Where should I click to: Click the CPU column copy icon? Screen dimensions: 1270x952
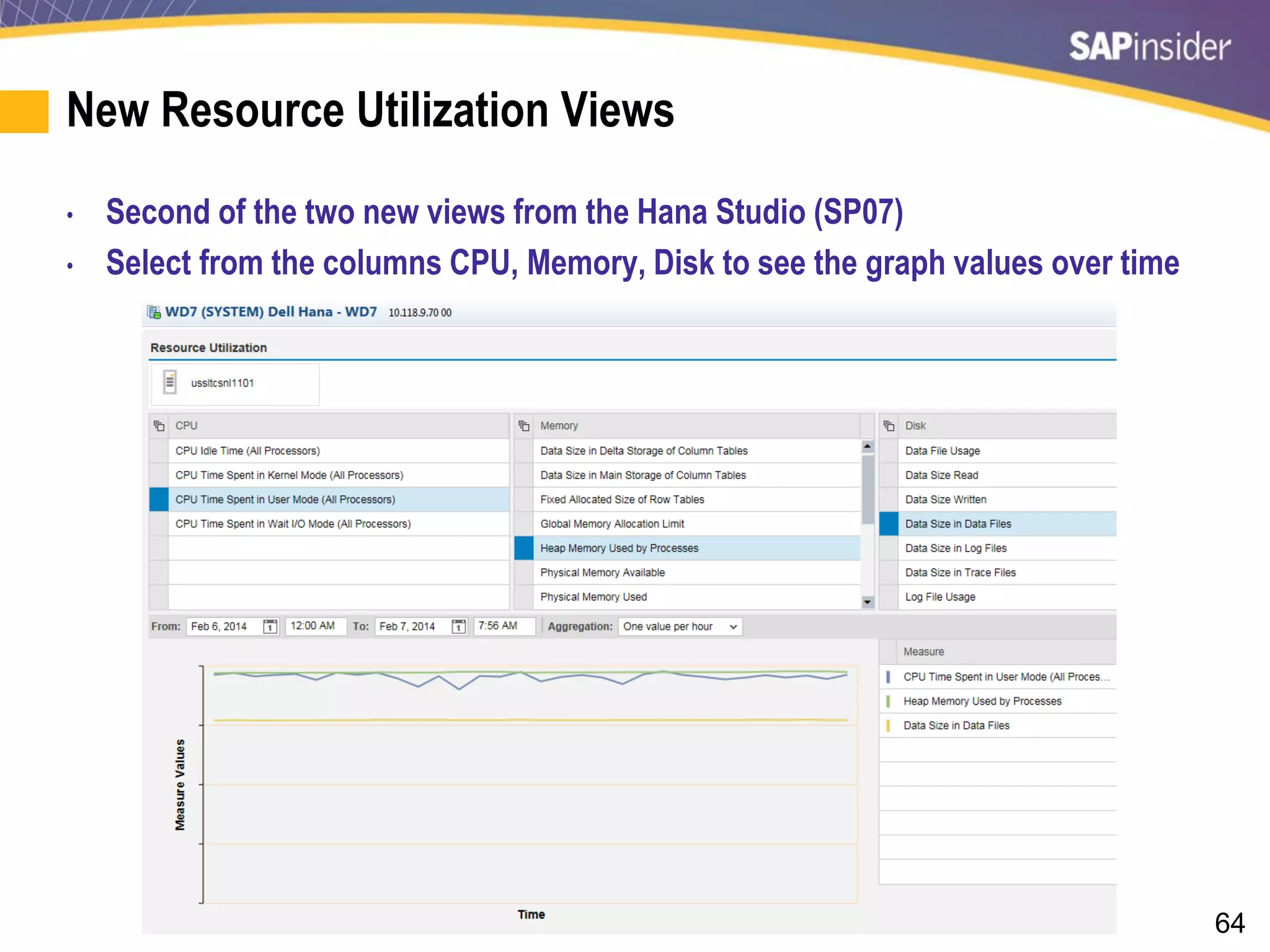point(159,426)
